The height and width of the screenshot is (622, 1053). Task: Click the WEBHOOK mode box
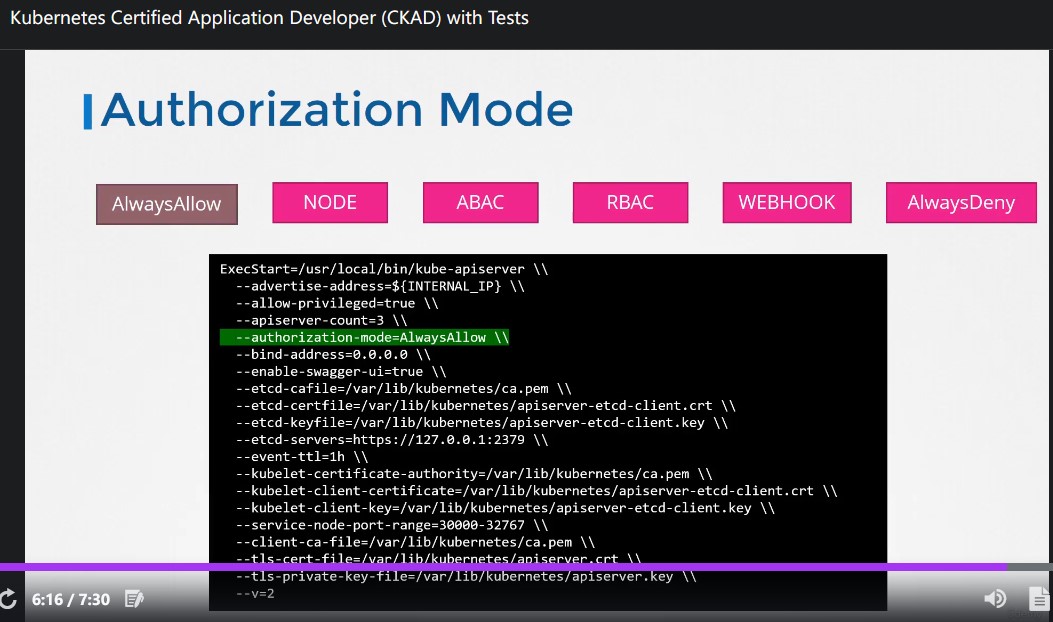point(786,202)
